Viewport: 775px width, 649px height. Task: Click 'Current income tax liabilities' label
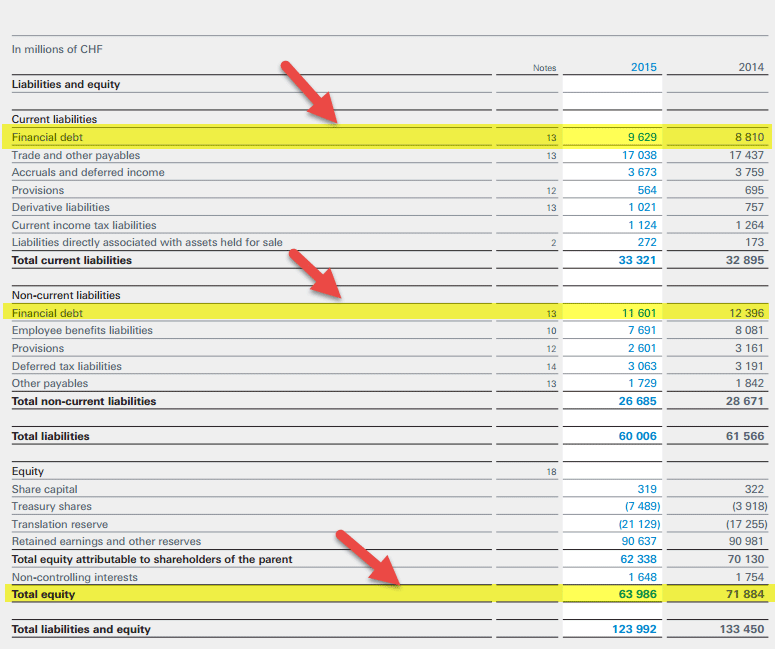point(84,225)
